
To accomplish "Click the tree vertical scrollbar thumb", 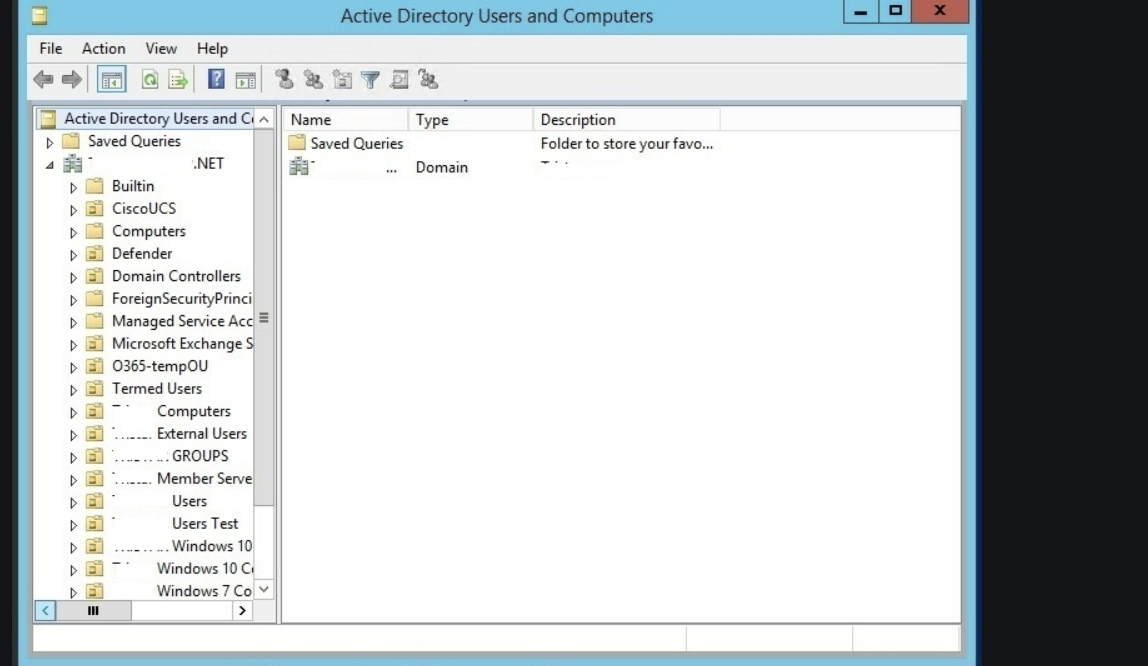I will [264, 318].
